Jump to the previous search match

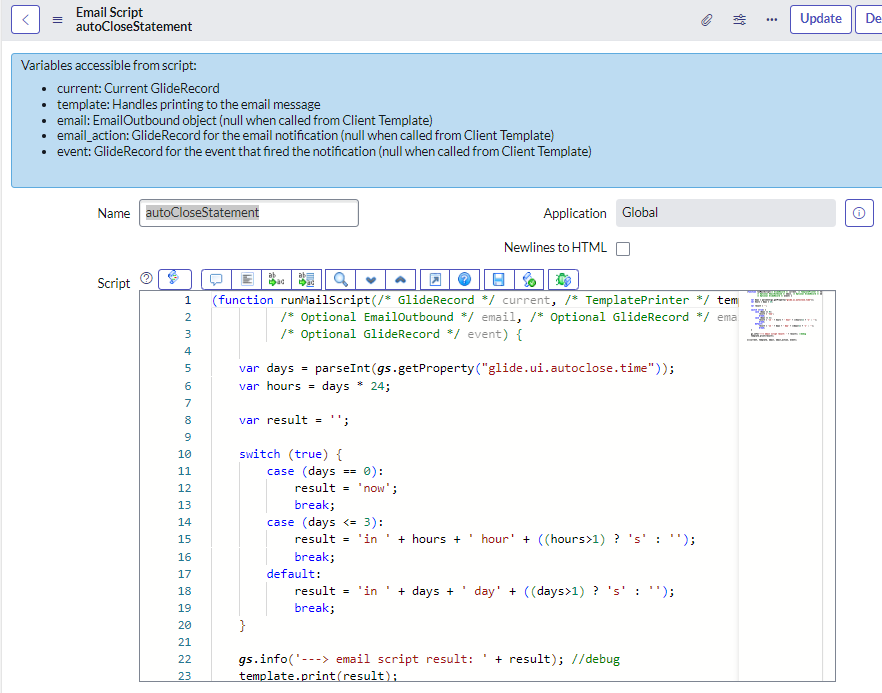[400, 279]
